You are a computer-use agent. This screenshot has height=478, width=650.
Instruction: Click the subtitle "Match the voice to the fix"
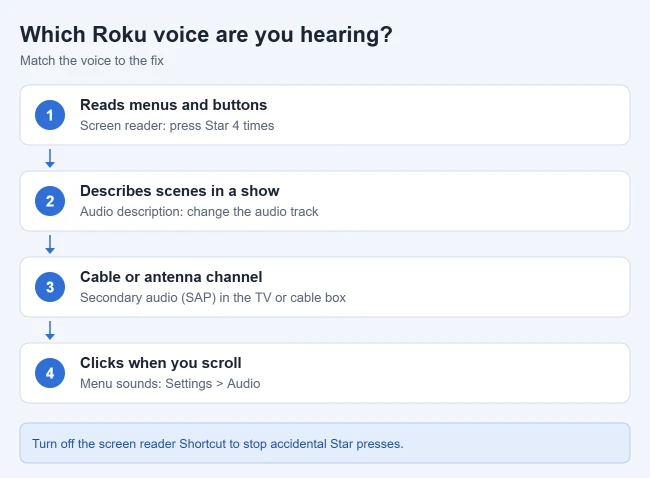click(92, 61)
